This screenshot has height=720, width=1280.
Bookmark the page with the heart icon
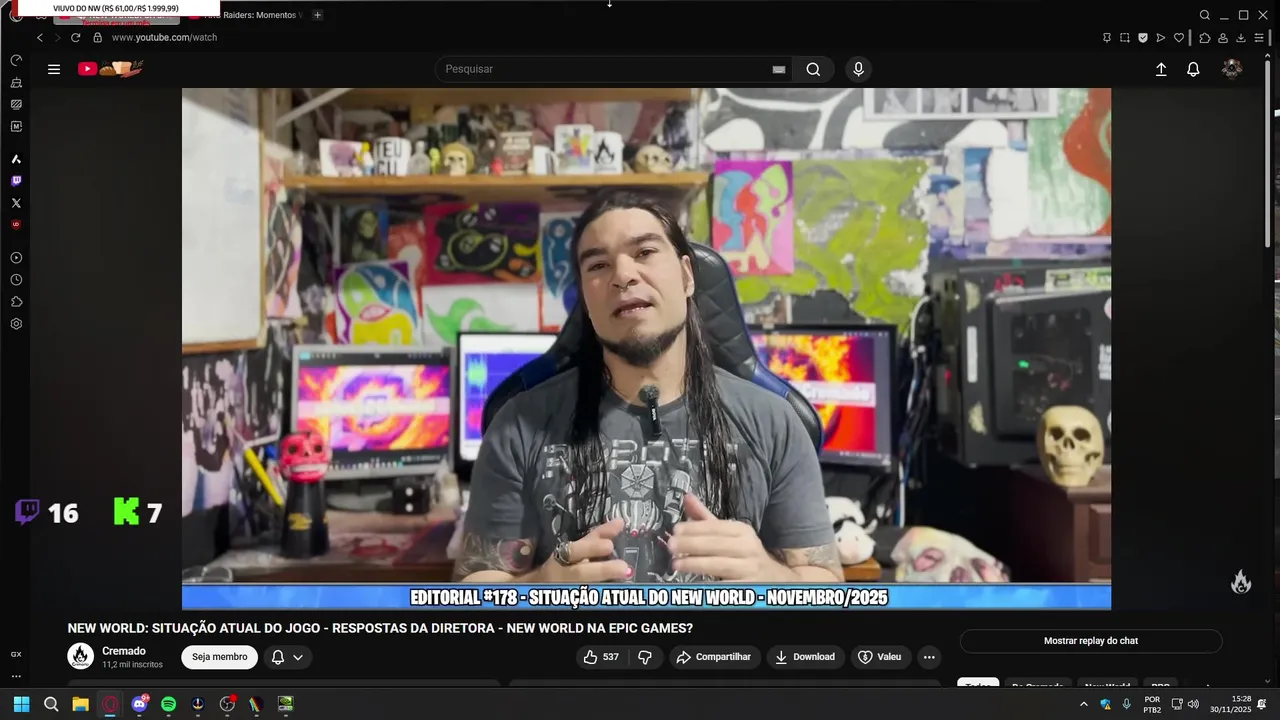(1179, 38)
